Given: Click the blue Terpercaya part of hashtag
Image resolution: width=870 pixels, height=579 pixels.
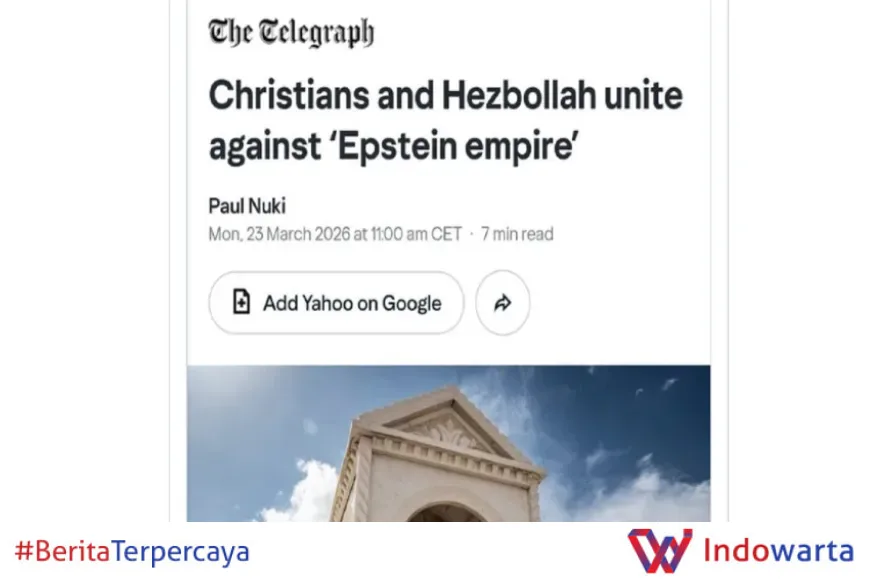Looking at the screenshot, I should (181, 552).
